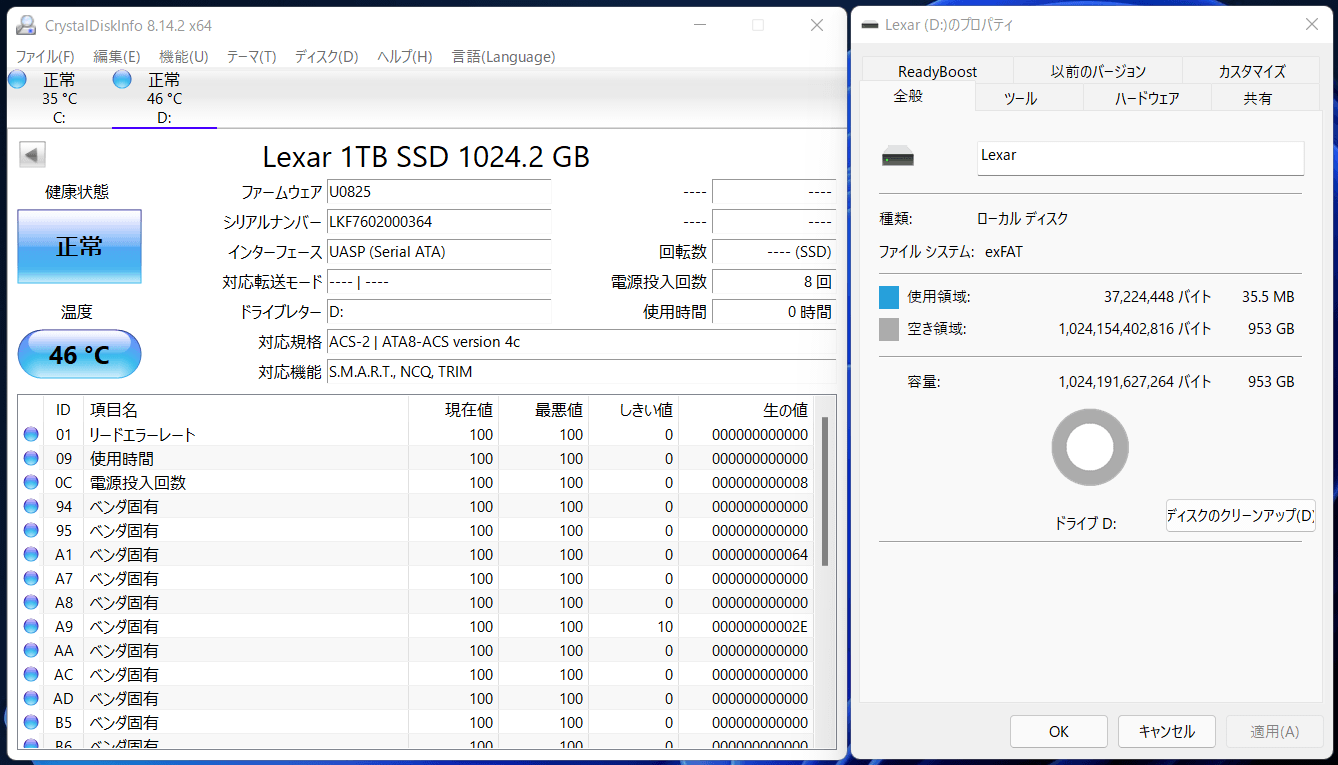Image resolution: width=1338 pixels, height=765 pixels.
Task: Click status orb for ID A7 row
Action: point(31,579)
